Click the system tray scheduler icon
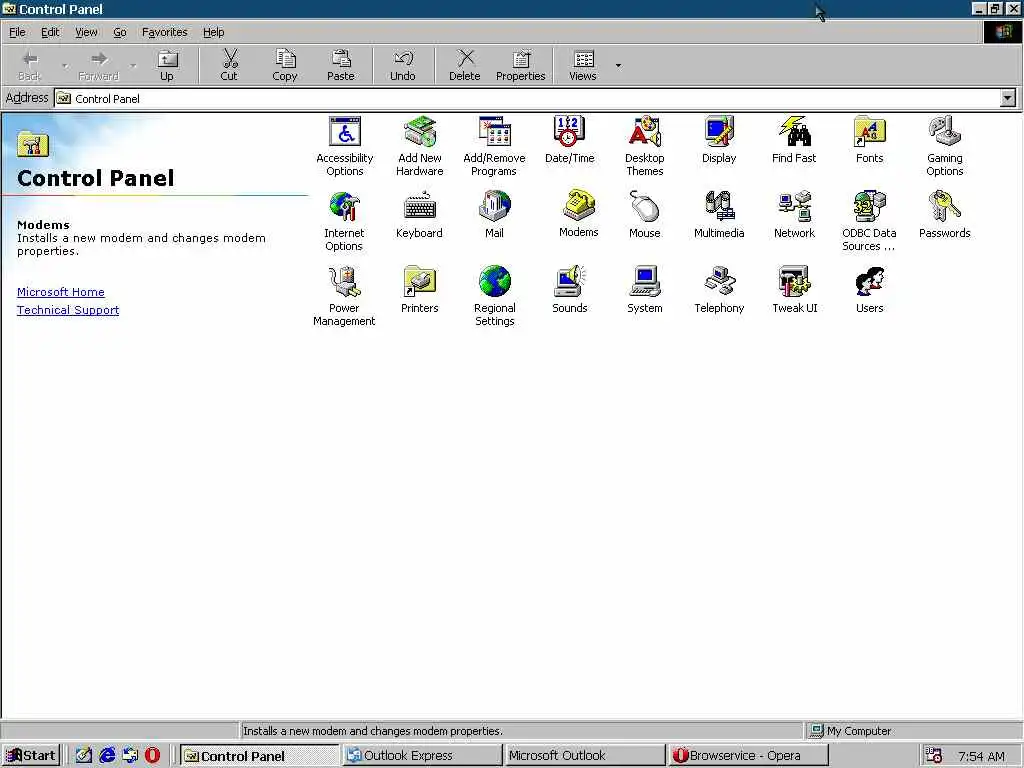 point(934,756)
